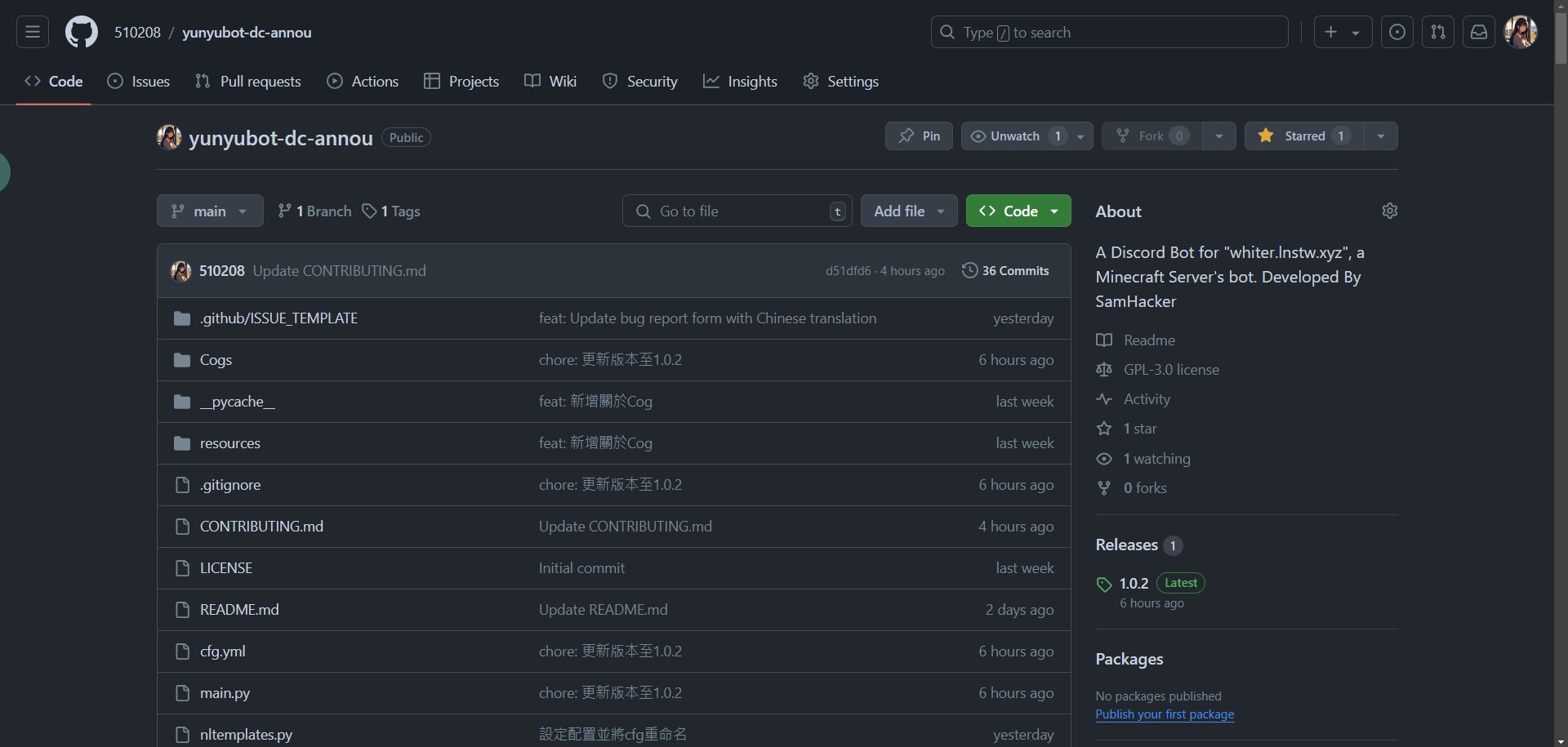This screenshot has width=1568, height=747.
Task: View the 1 Branch link
Action: pyautogui.click(x=314, y=211)
